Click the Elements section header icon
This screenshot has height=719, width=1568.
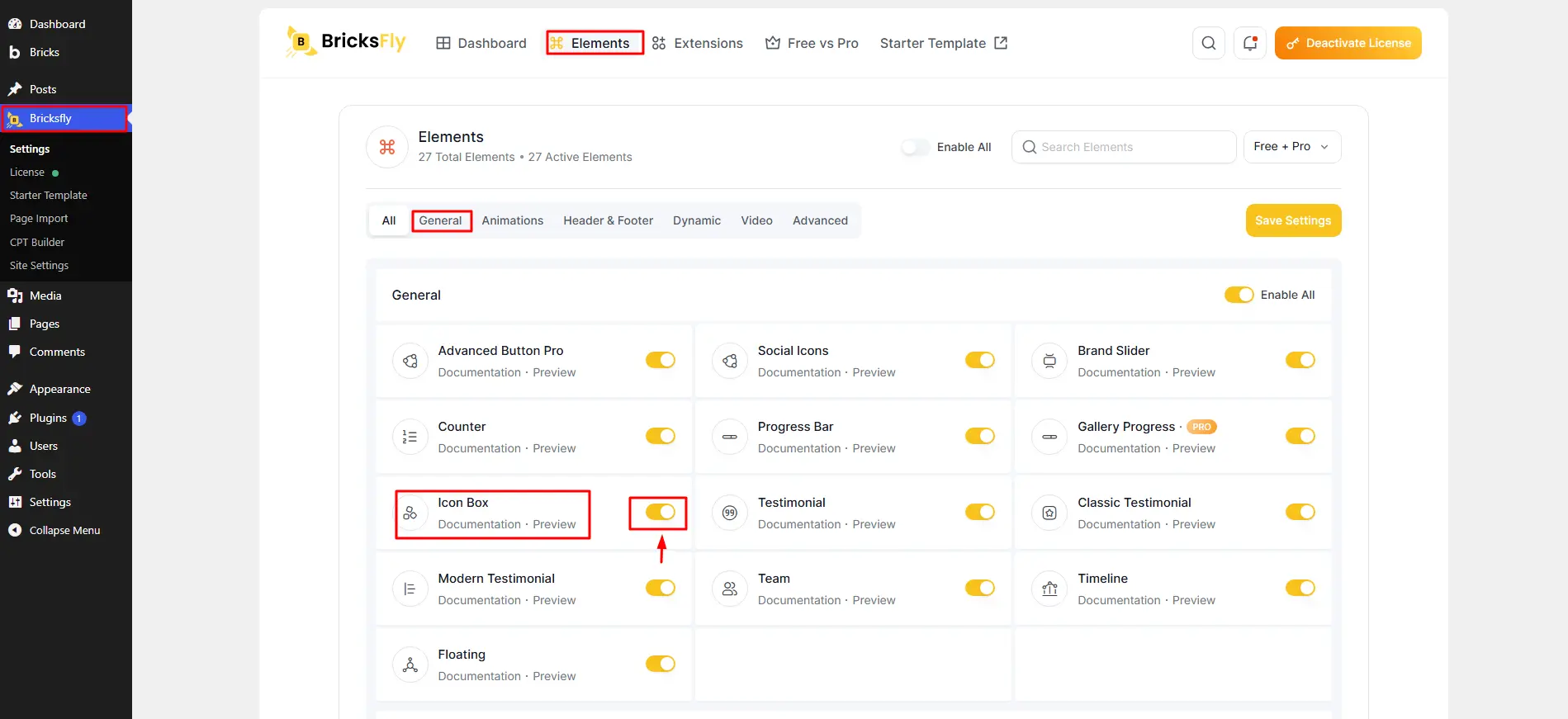coord(387,147)
